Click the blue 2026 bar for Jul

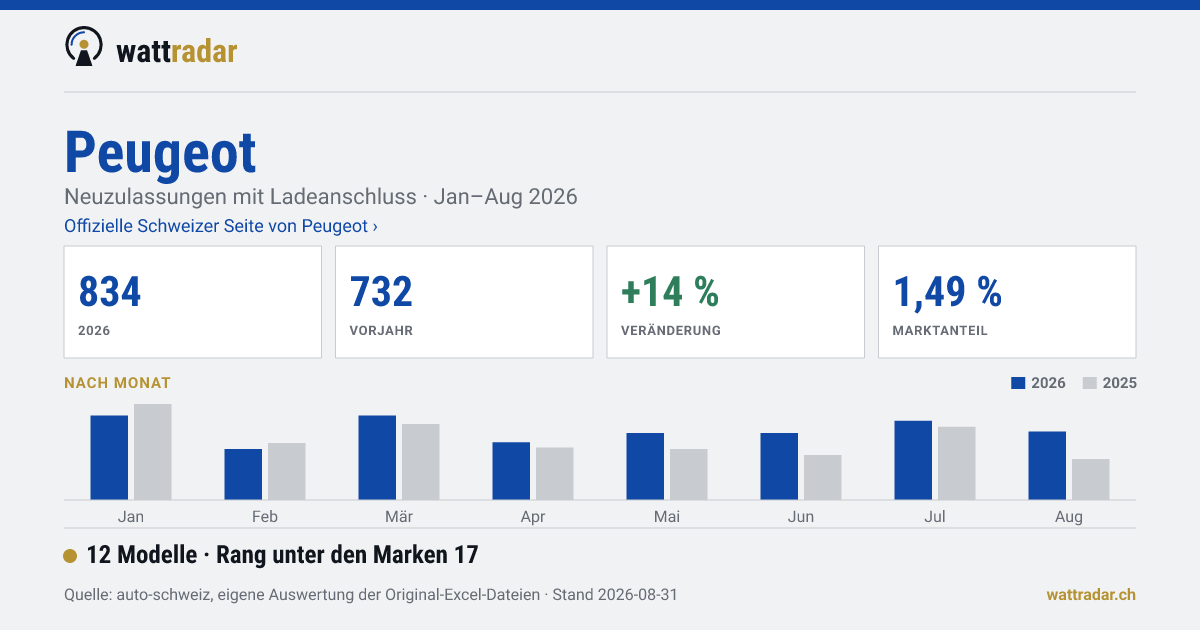coord(913,460)
